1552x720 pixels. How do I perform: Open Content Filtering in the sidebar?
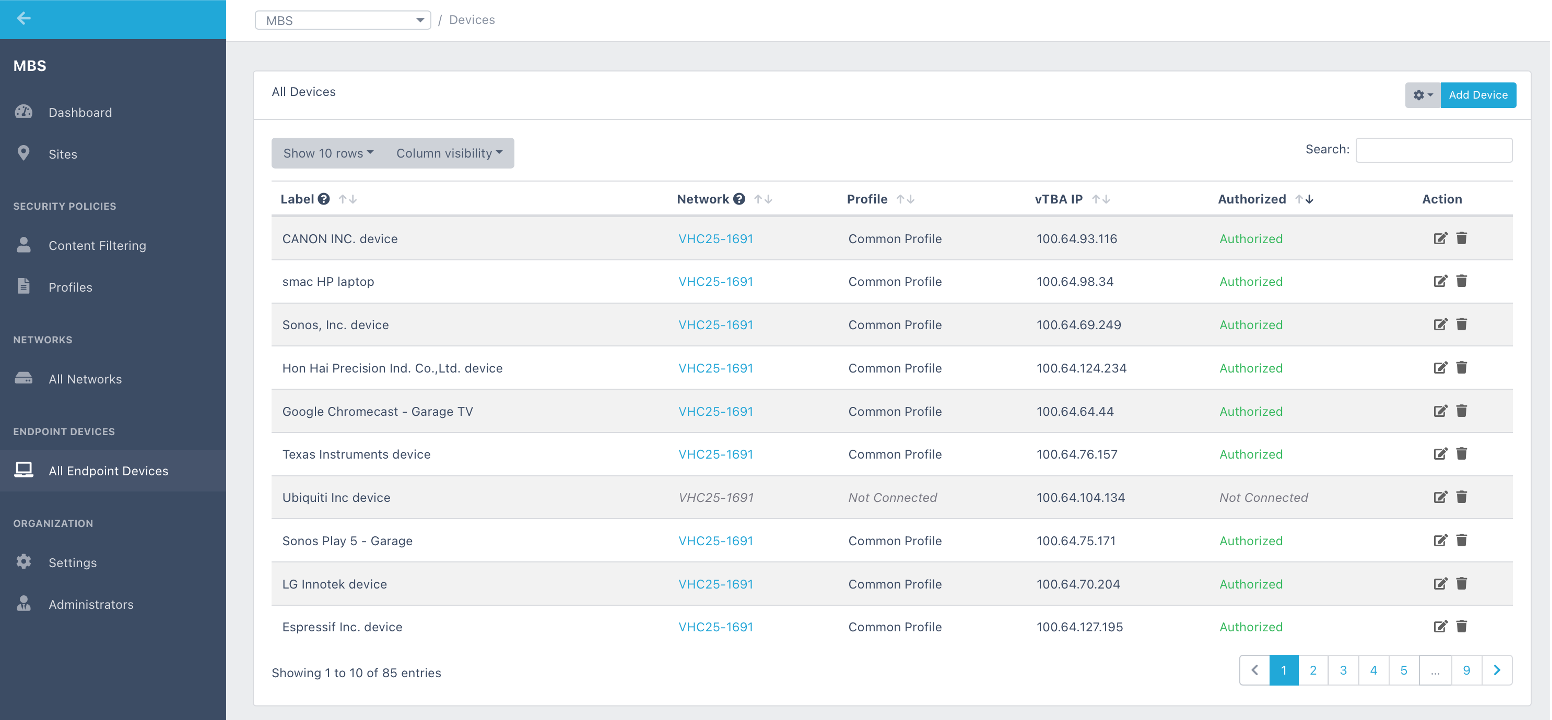(x=97, y=246)
